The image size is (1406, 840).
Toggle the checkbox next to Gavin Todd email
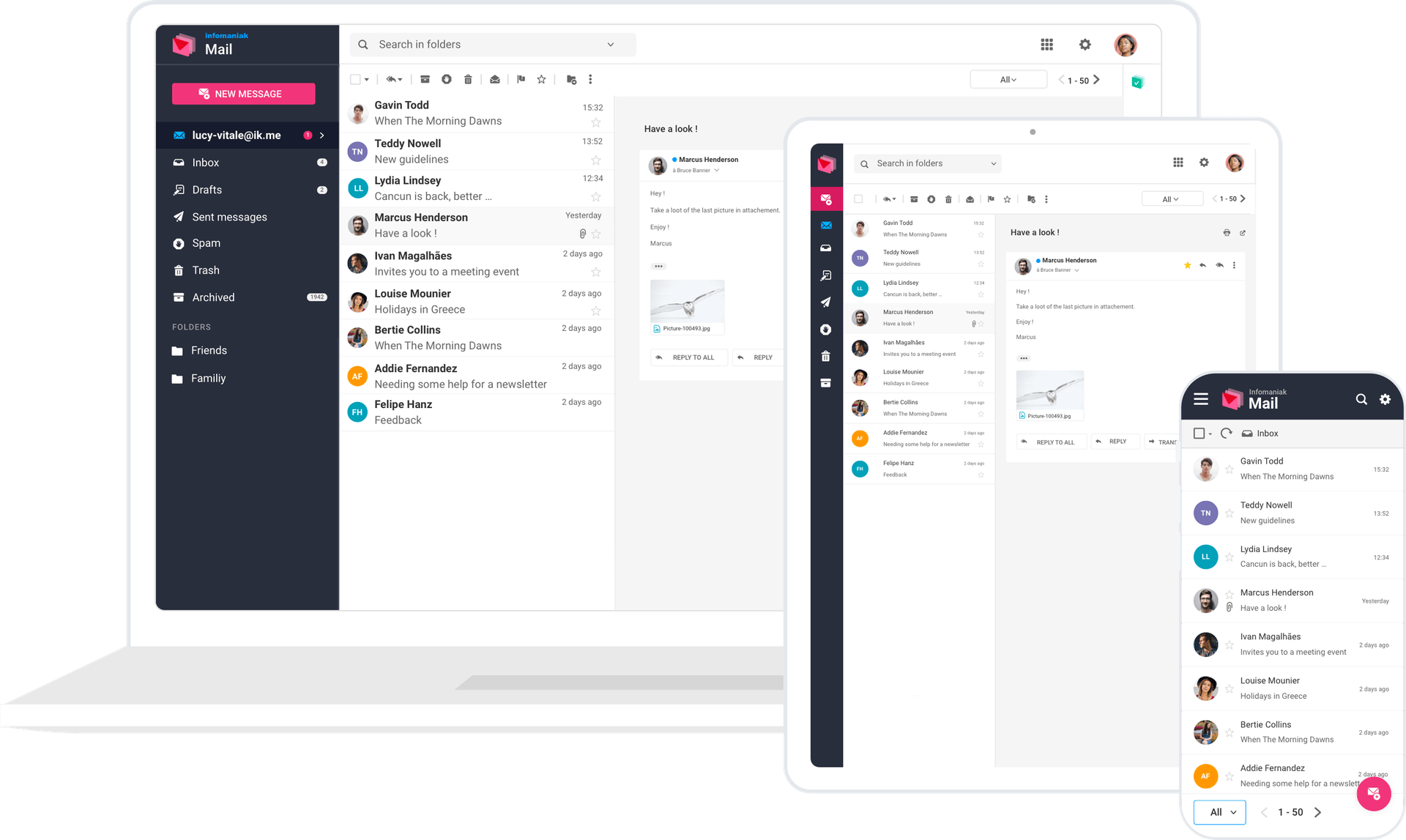(x=357, y=113)
